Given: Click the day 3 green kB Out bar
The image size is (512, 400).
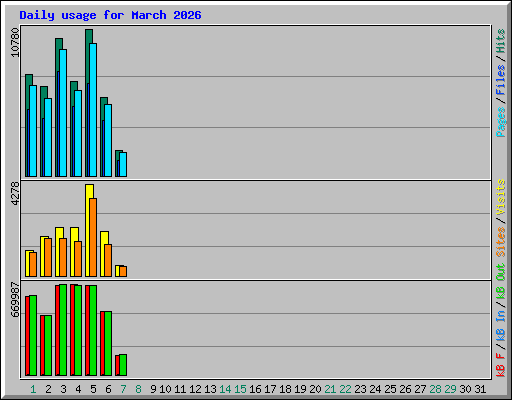Looking at the screenshot, I should [x=63, y=330].
